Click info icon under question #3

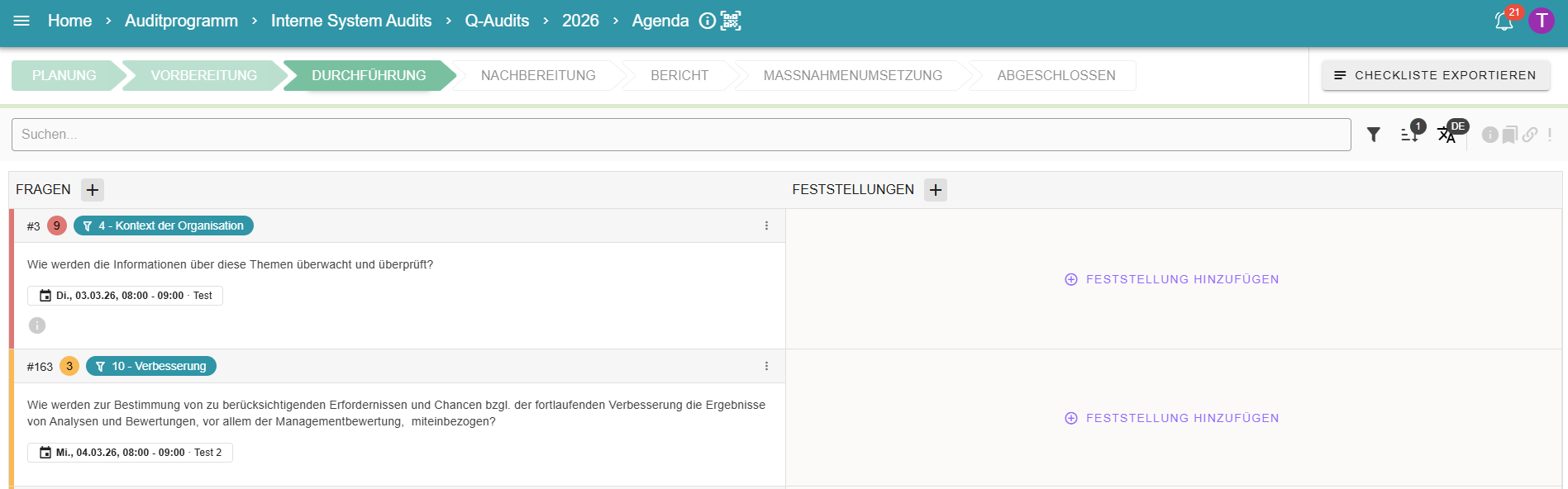coord(37,325)
